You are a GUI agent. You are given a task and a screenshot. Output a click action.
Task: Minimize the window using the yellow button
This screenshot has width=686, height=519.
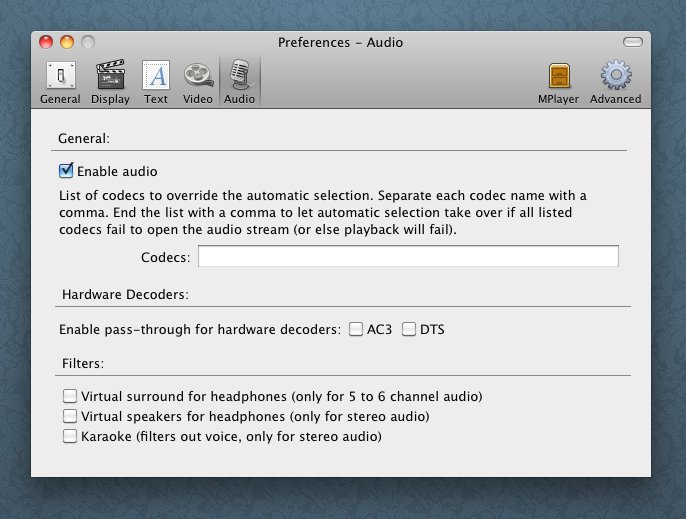[67, 42]
